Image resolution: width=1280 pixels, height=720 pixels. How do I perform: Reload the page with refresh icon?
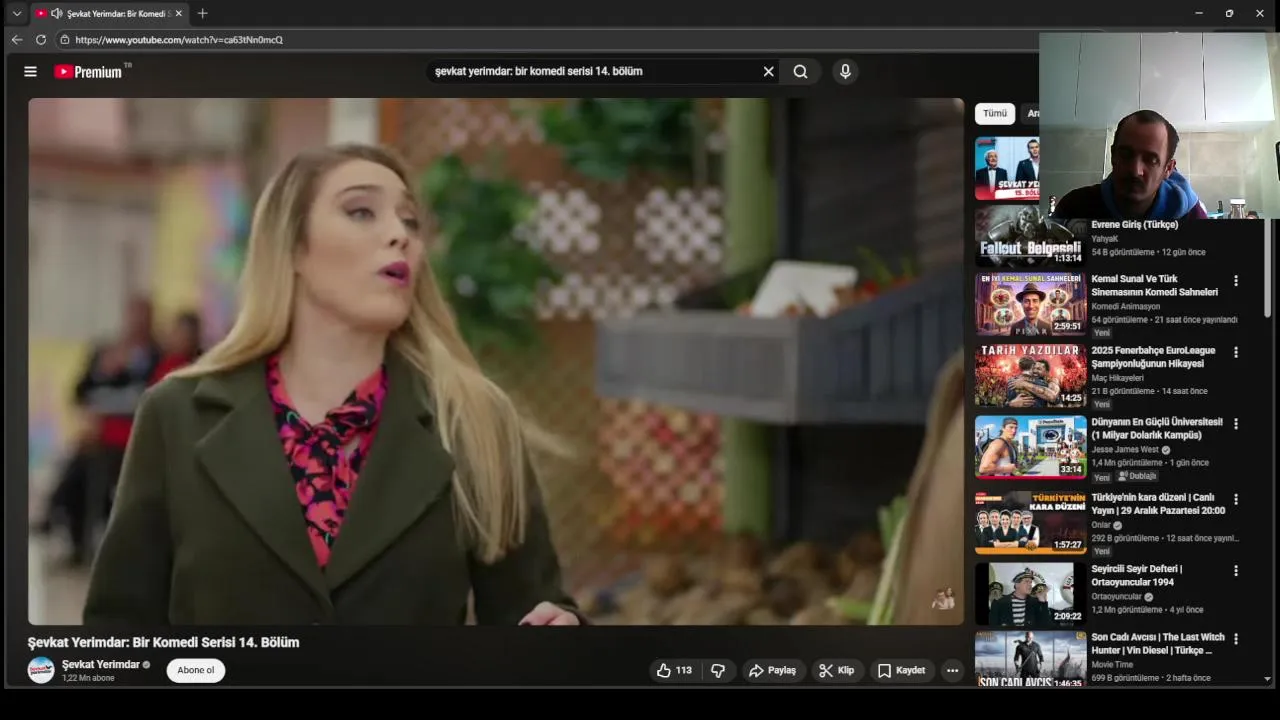point(41,40)
